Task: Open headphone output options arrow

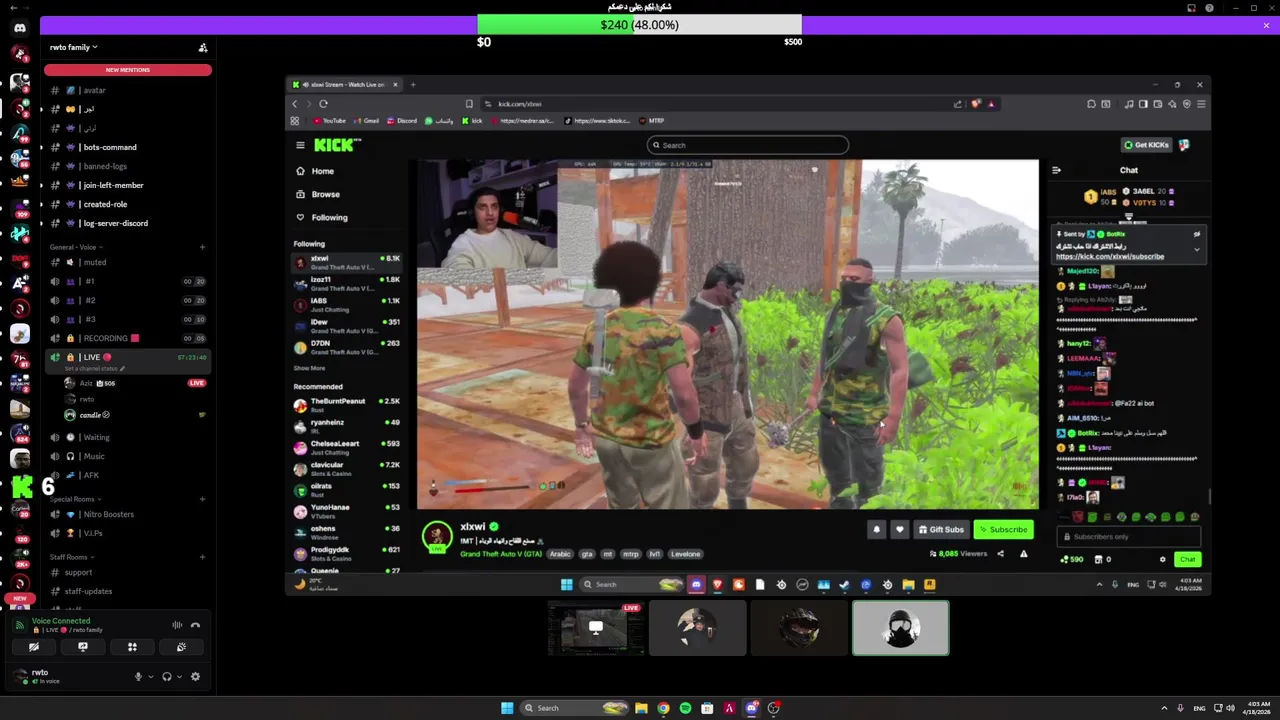Action: click(180, 677)
